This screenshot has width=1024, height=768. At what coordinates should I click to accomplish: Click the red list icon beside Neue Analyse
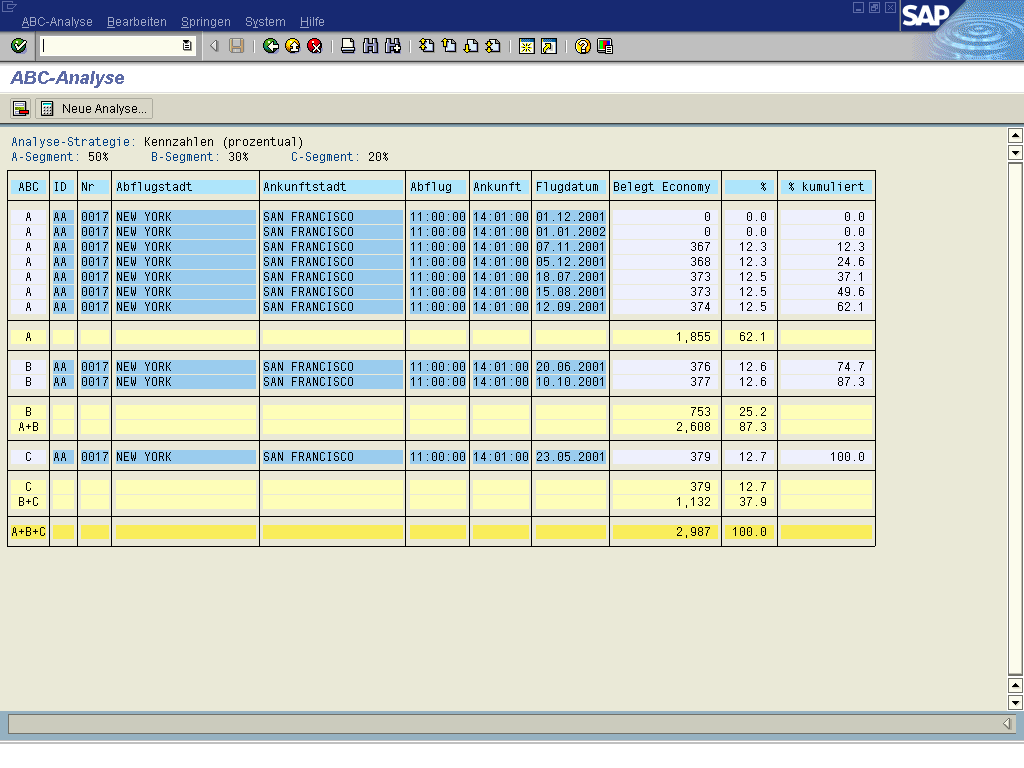tap(20, 108)
